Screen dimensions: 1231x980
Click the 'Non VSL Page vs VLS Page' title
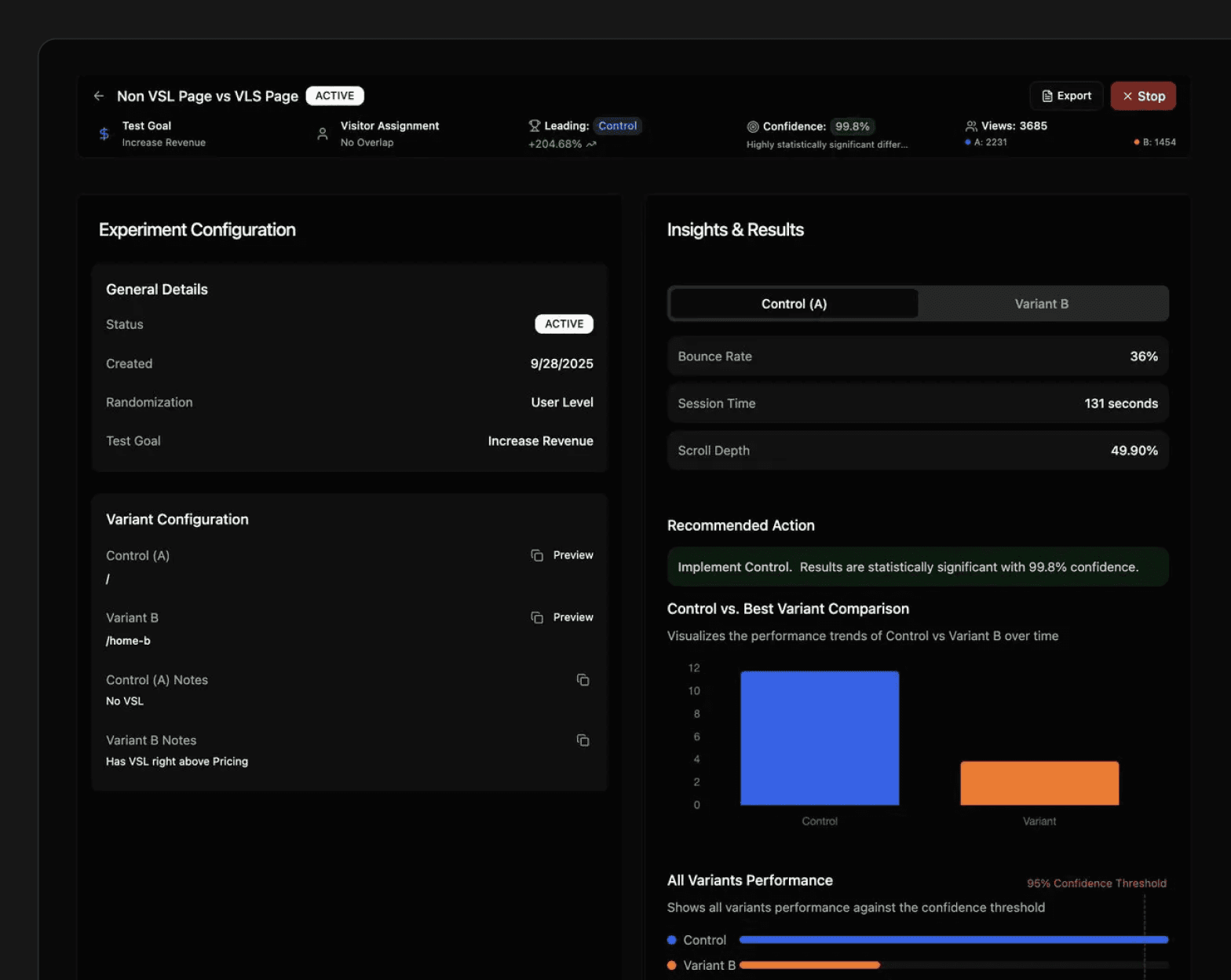[207, 96]
